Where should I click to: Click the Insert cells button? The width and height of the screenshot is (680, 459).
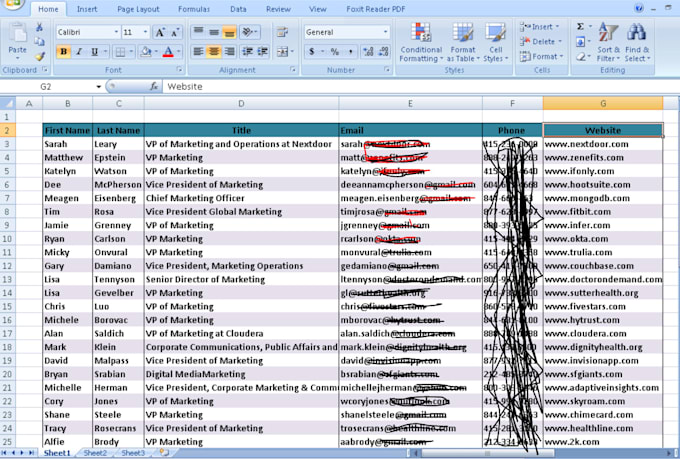point(541,27)
